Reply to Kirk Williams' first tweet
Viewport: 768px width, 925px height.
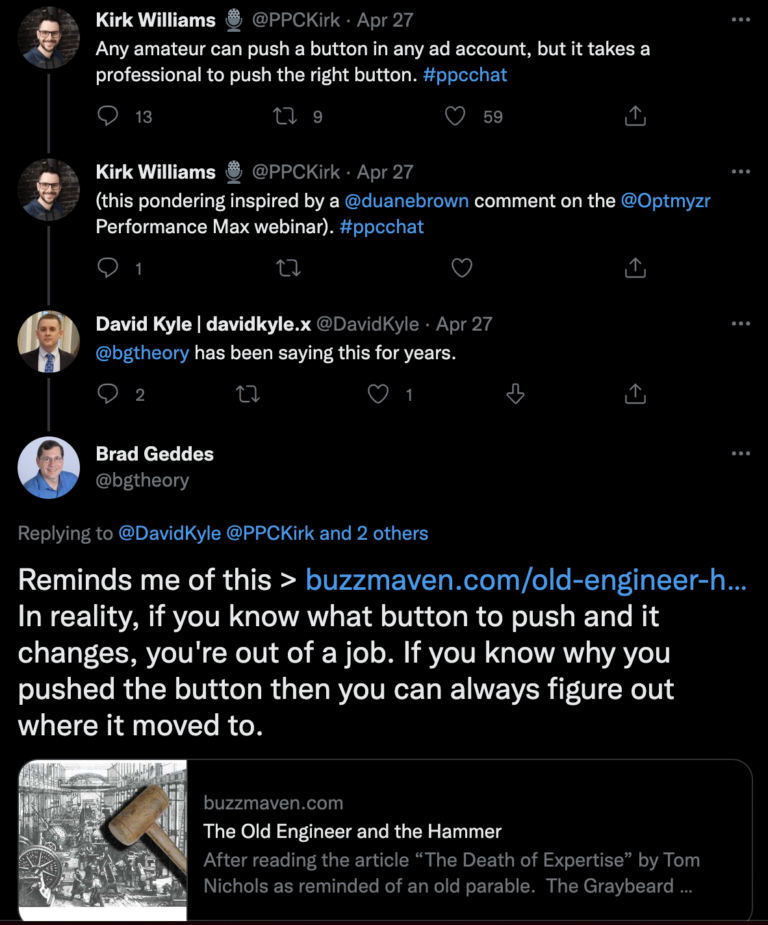click(108, 117)
